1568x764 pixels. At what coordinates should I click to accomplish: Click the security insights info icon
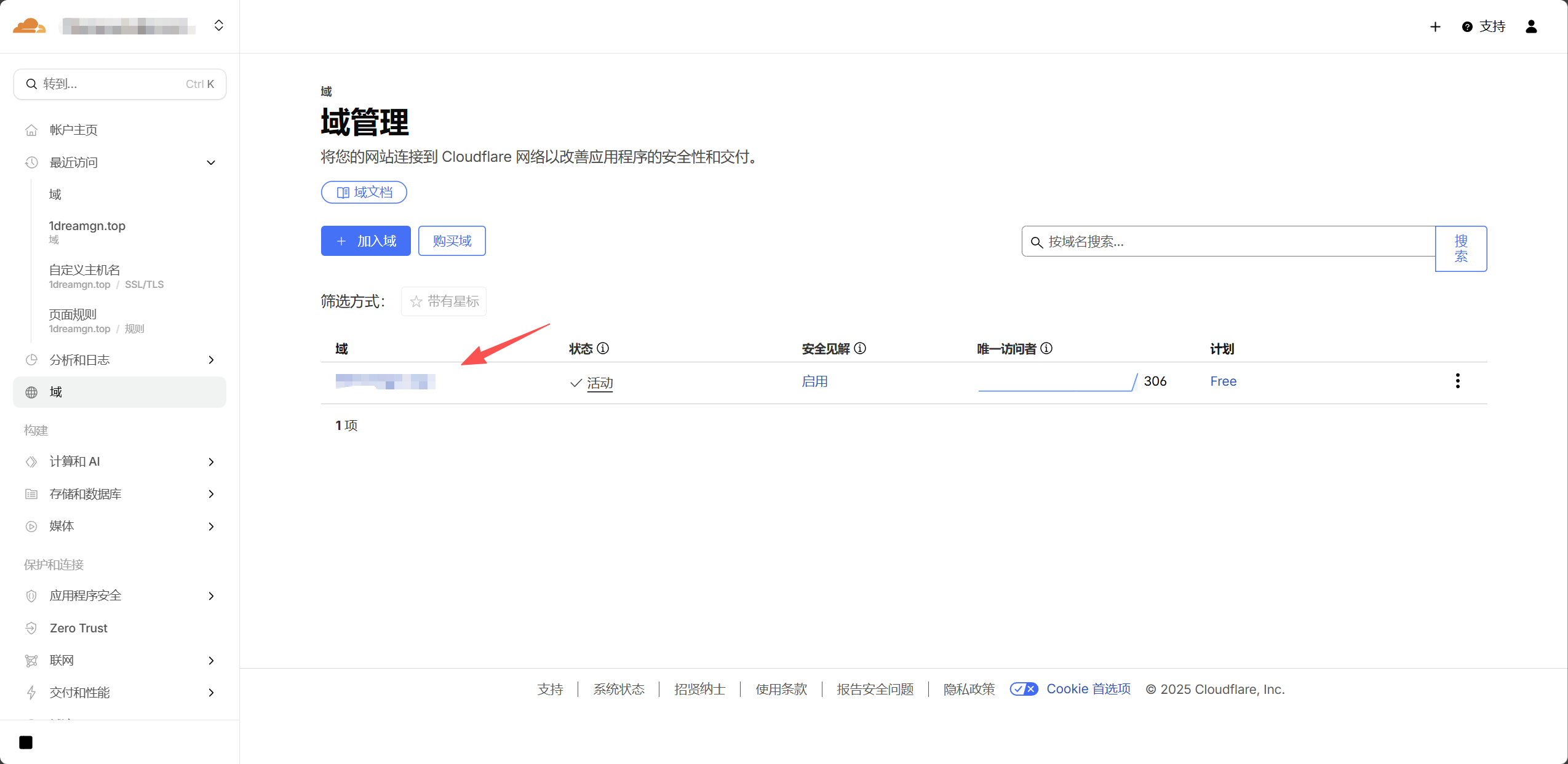(861, 348)
